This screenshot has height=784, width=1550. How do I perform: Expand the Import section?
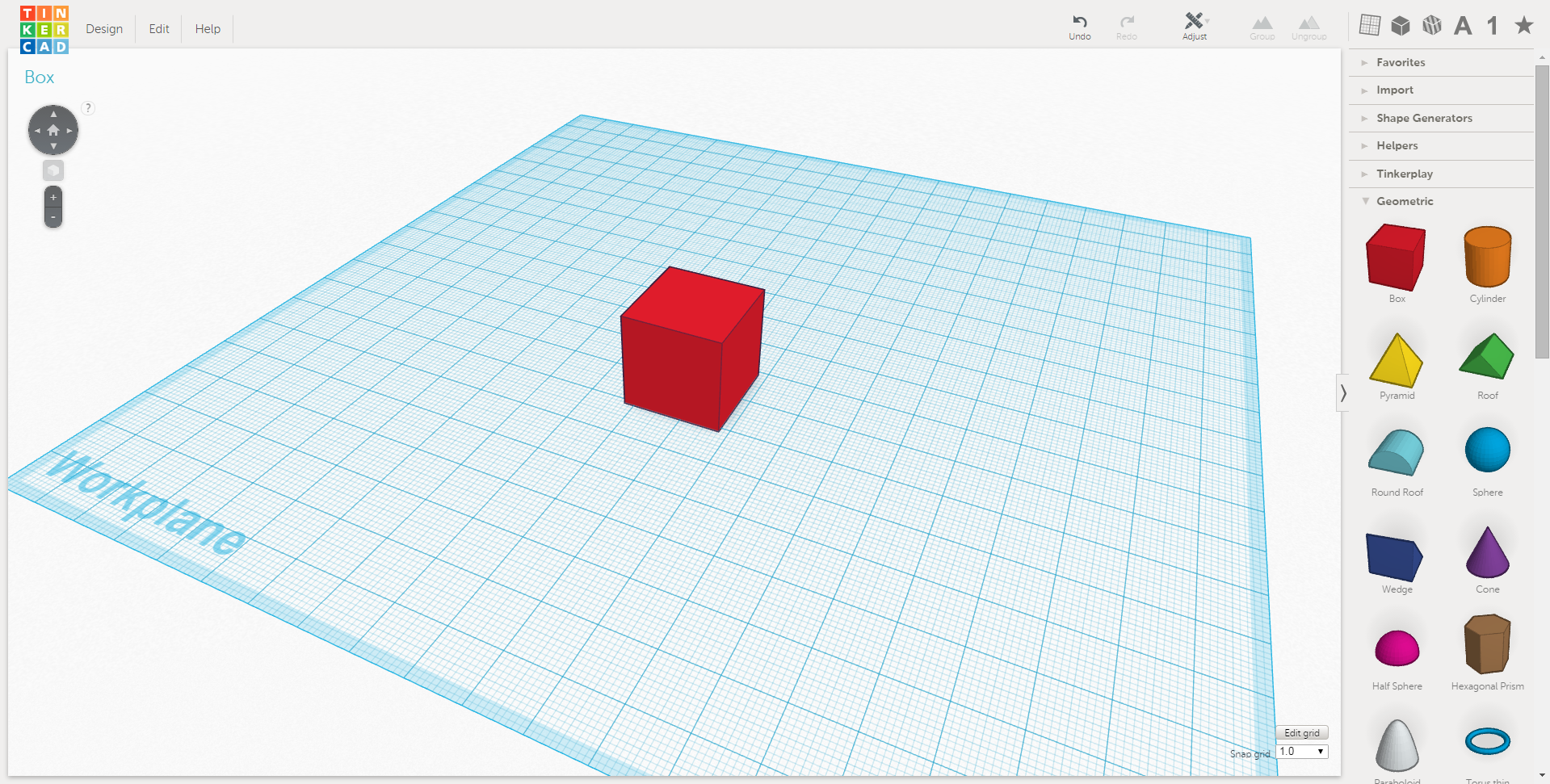point(1395,90)
